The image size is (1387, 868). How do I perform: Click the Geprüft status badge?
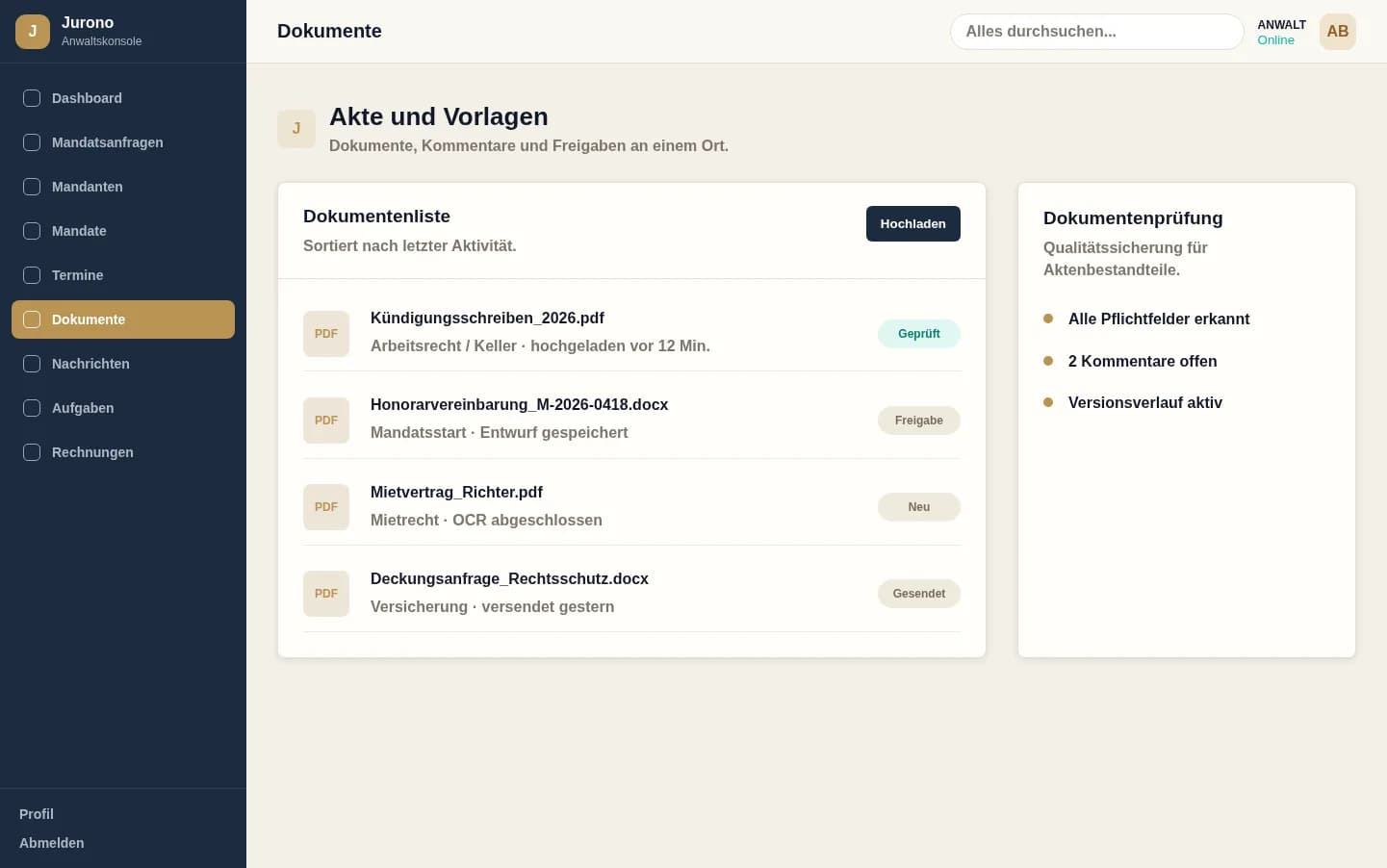click(919, 334)
